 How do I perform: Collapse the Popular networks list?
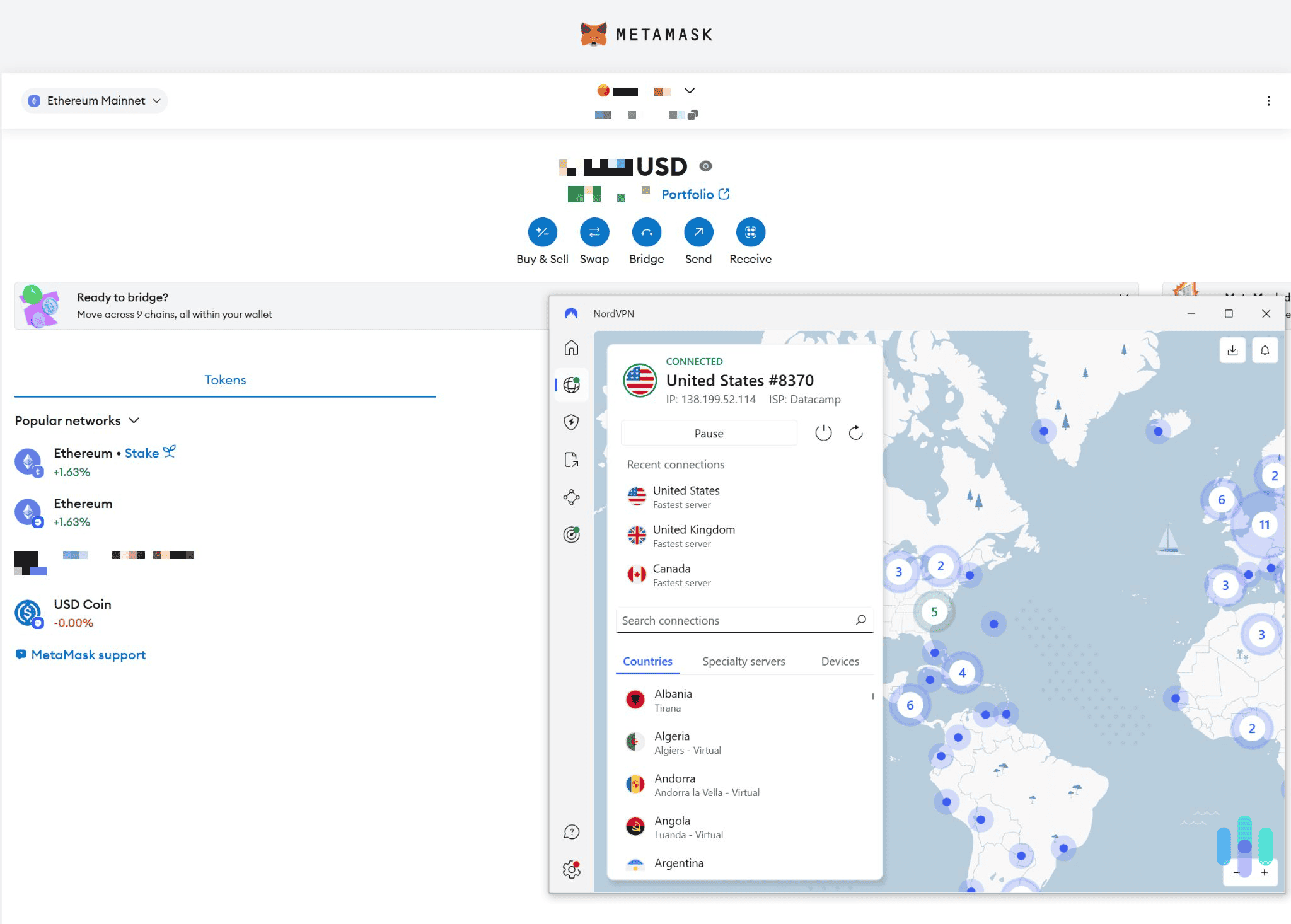click(134, 420)
